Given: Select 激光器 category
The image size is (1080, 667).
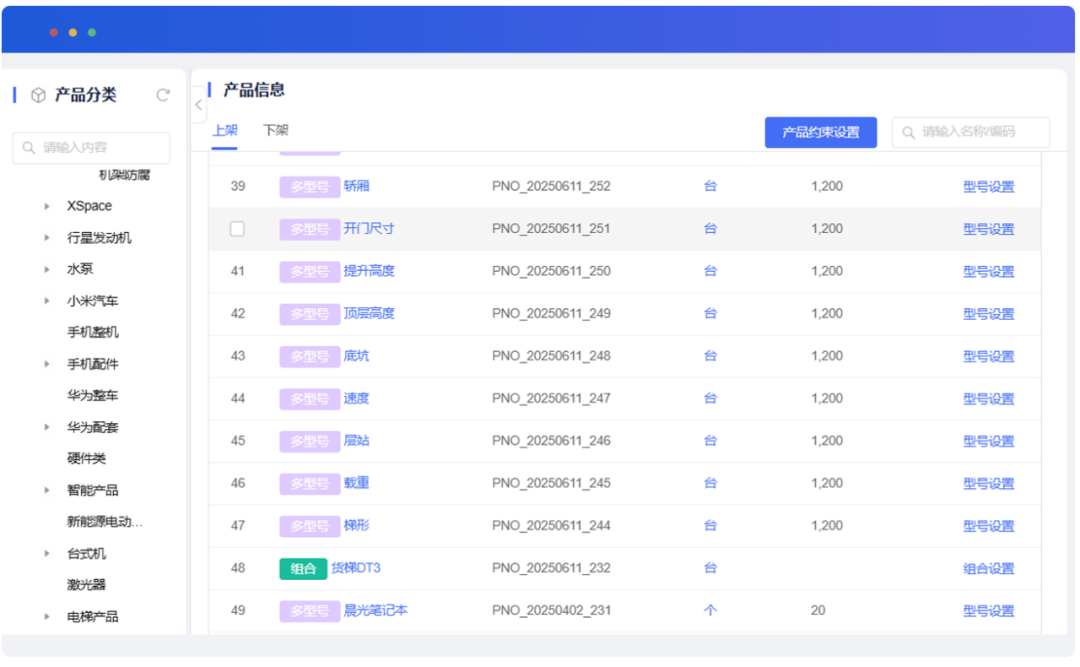Looking at the screenshot, I should (x=86, y=585).
